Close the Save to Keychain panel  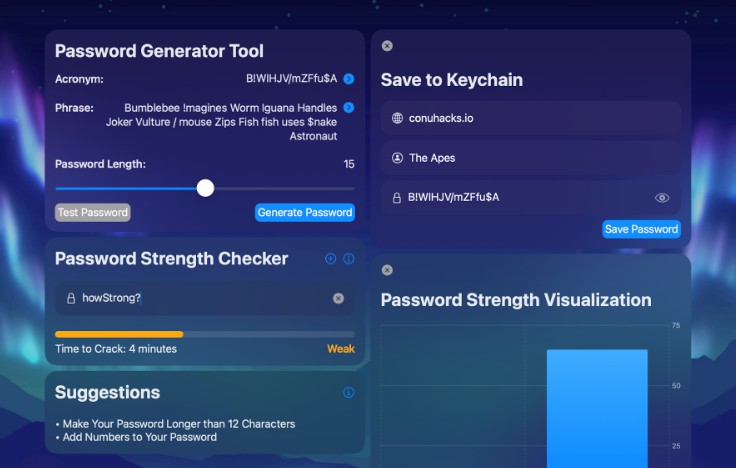point(387,46)
